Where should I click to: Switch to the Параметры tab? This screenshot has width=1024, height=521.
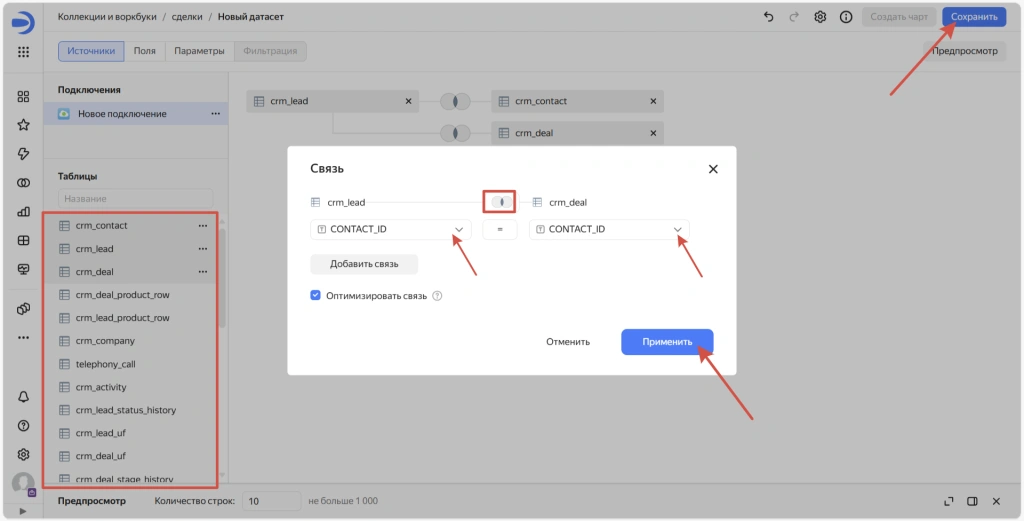pos(199,51)
